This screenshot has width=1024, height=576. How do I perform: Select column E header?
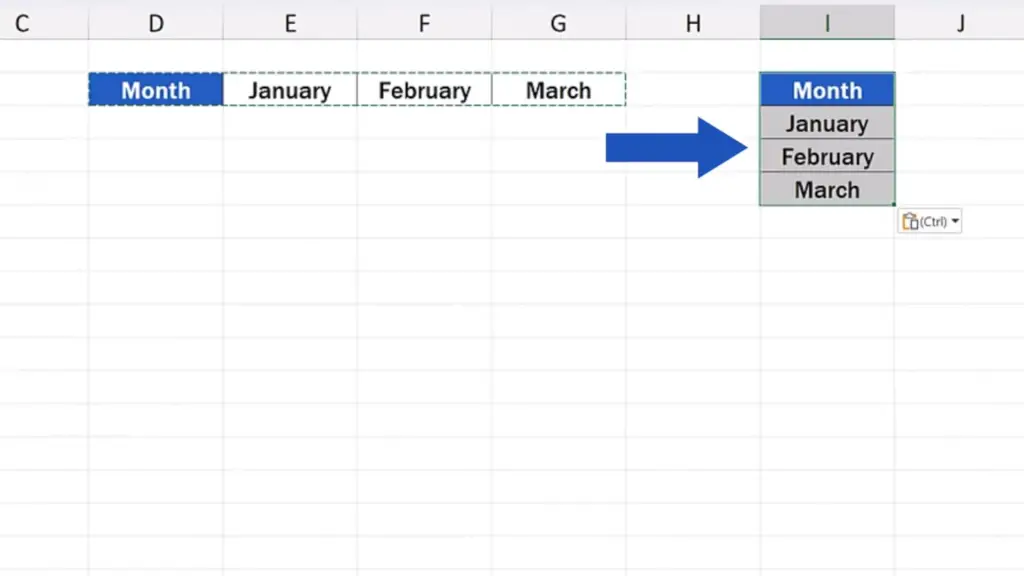[x=290, y=24]
